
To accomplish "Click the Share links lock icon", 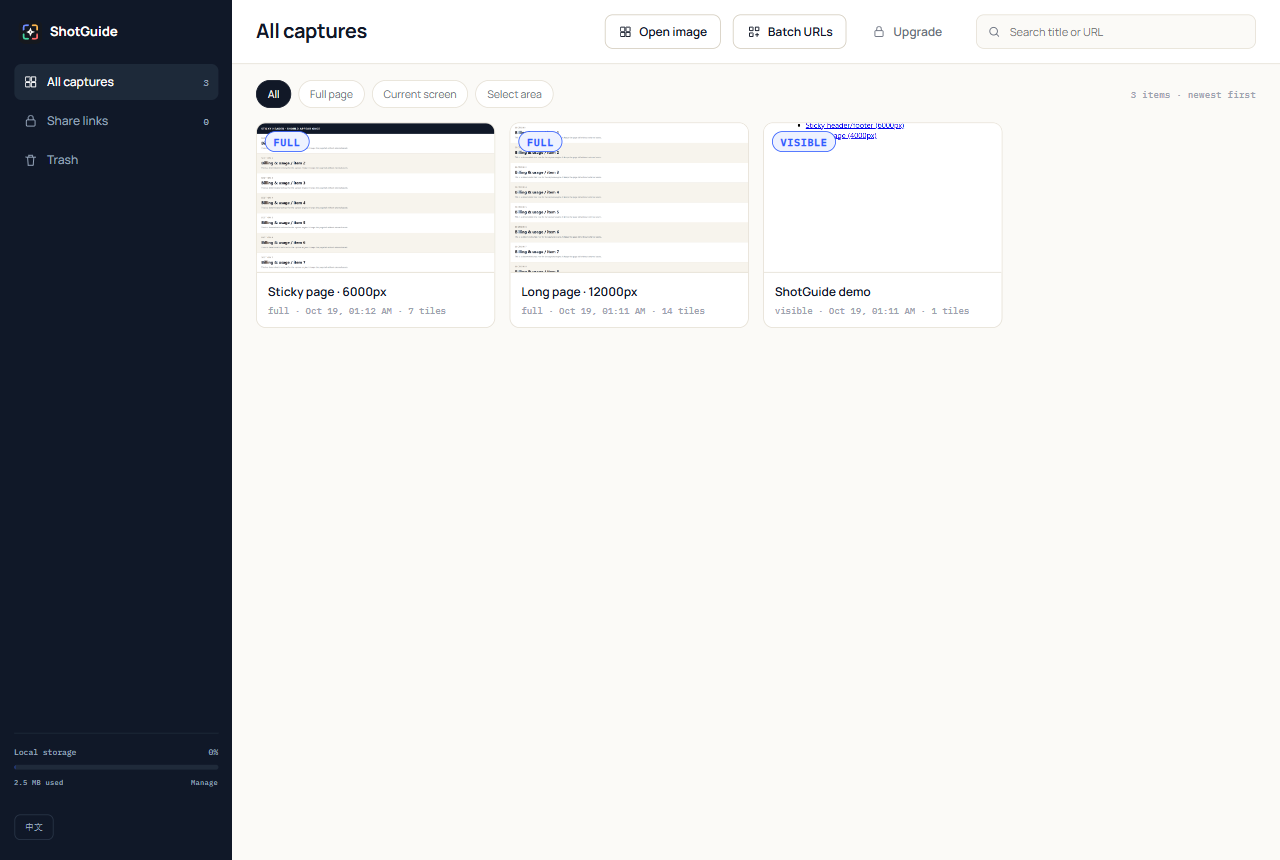I will [x=31, y=121].
